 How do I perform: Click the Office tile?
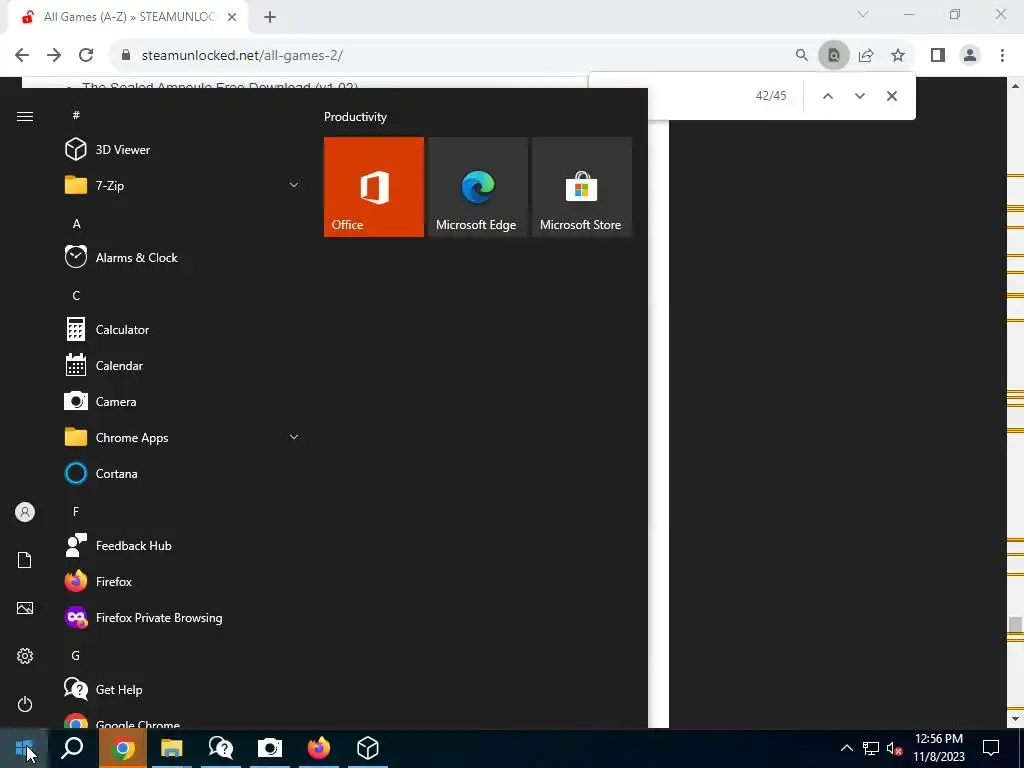pos(374,187)
